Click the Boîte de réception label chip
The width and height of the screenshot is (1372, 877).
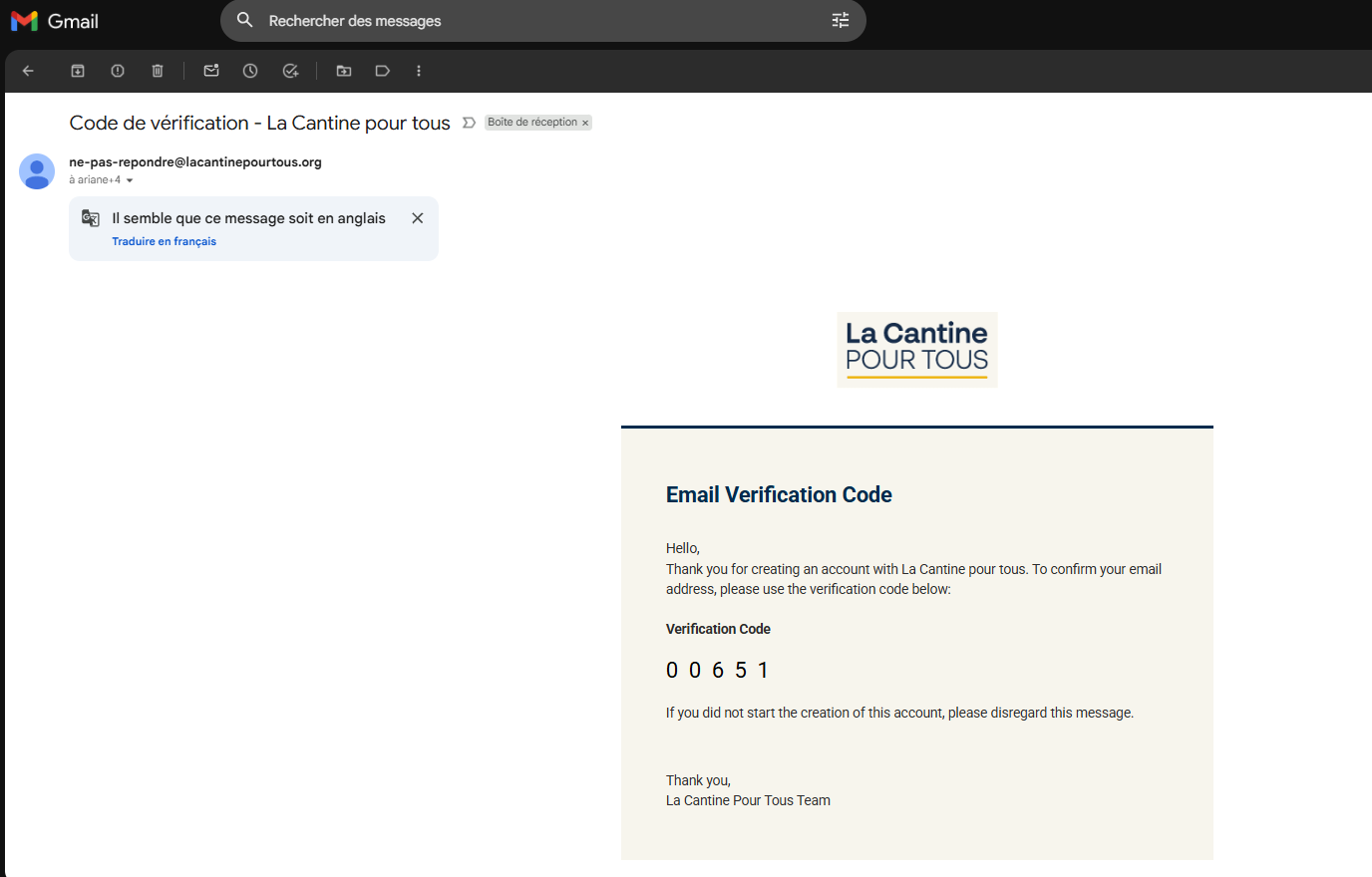(532, 123)
